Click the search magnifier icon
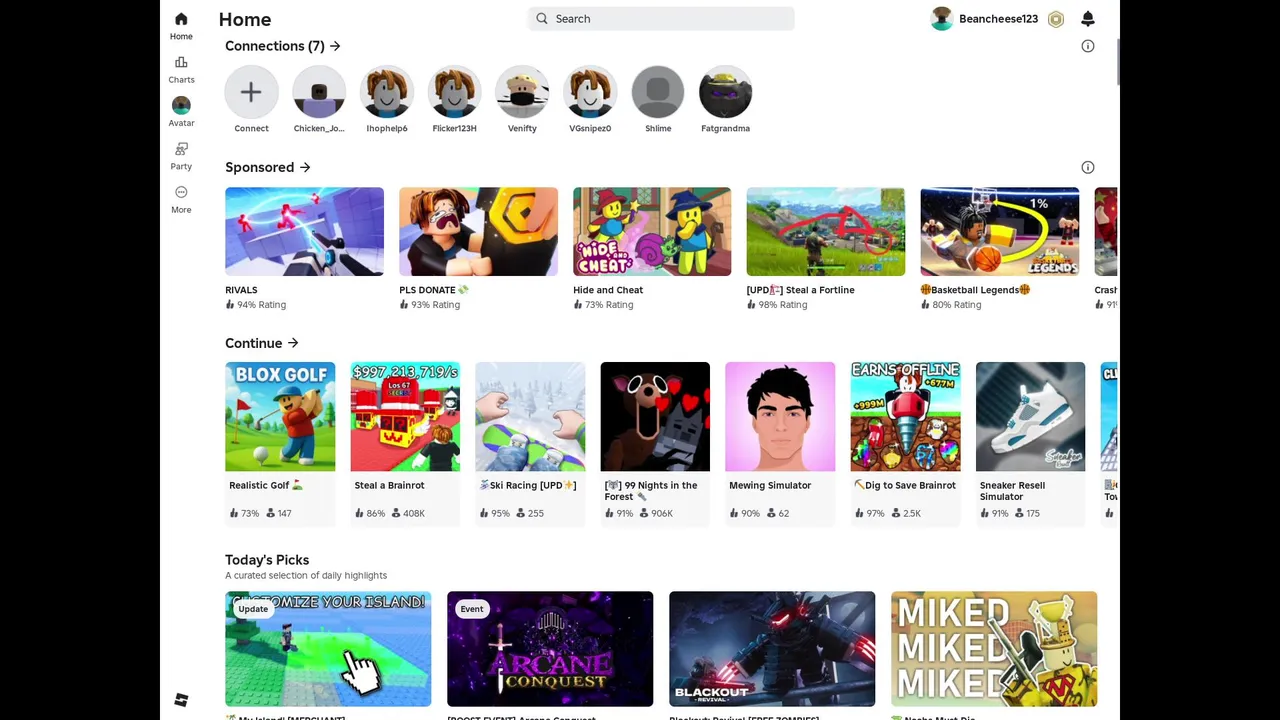 coord(542,18)
